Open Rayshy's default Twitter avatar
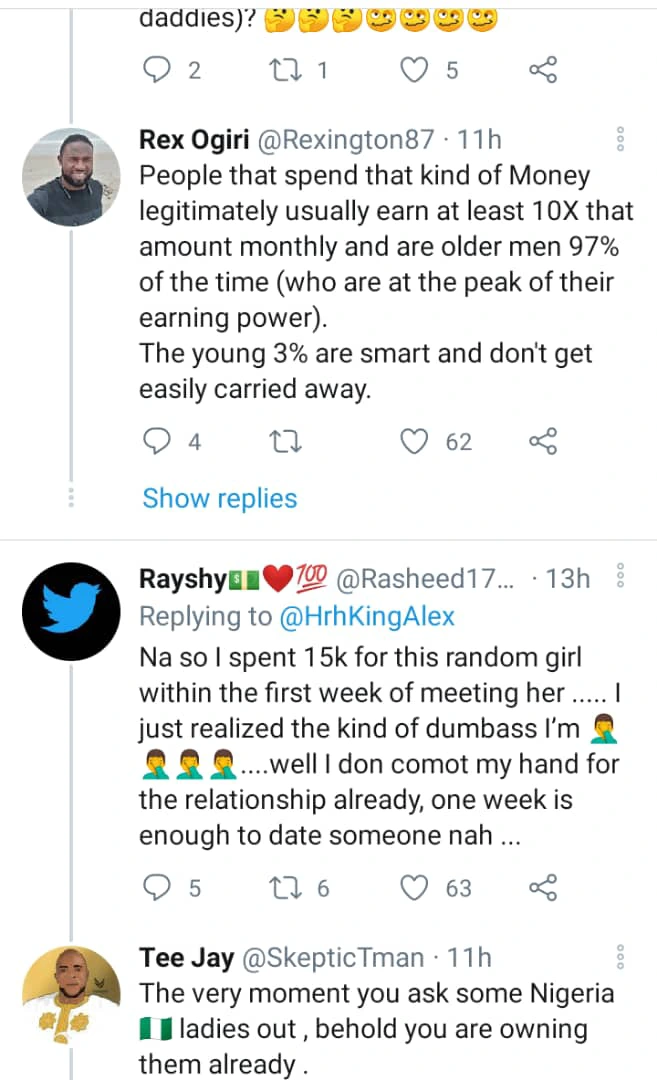 coord(70,613)
